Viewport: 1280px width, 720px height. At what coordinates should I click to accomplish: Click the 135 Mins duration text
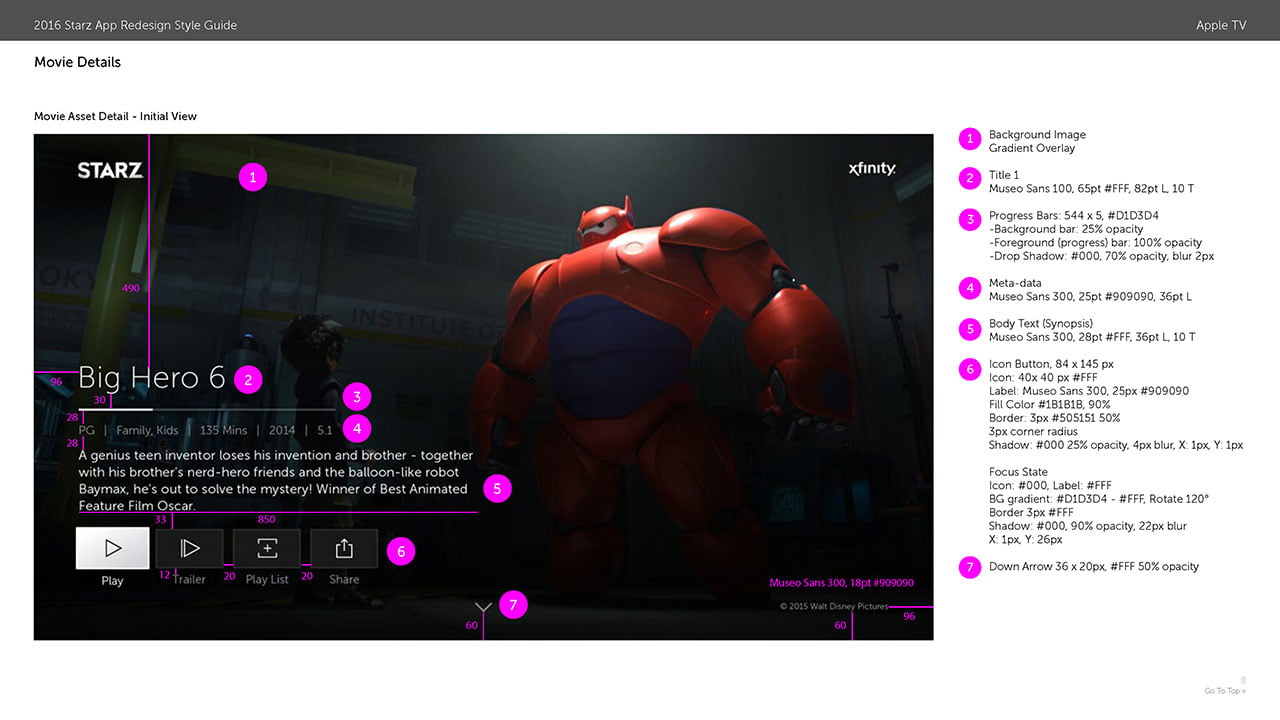(223, 431)
